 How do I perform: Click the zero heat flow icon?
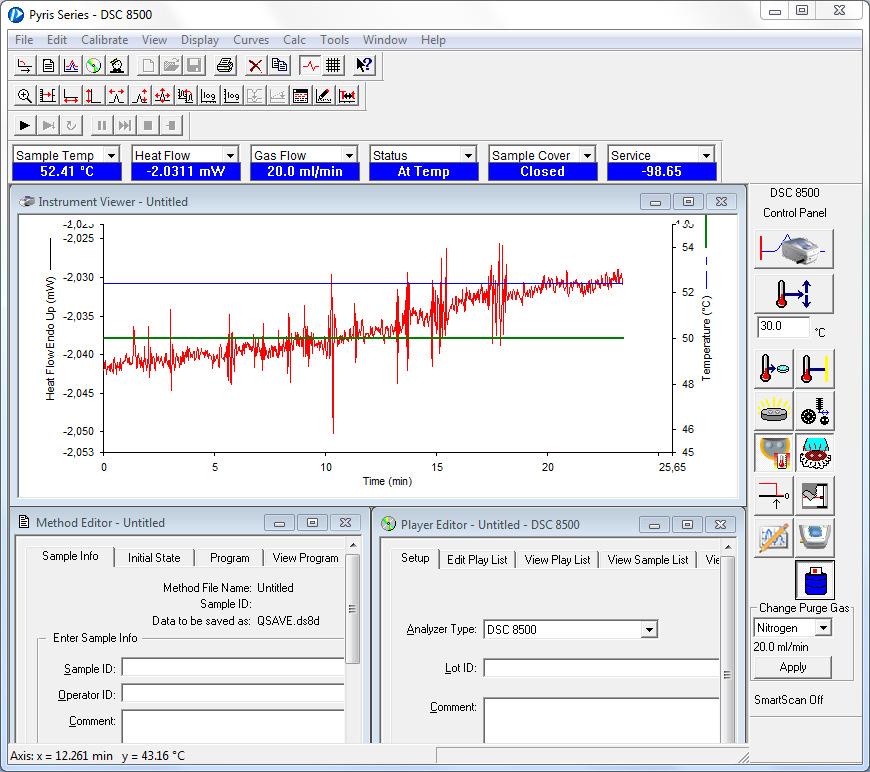774,496
